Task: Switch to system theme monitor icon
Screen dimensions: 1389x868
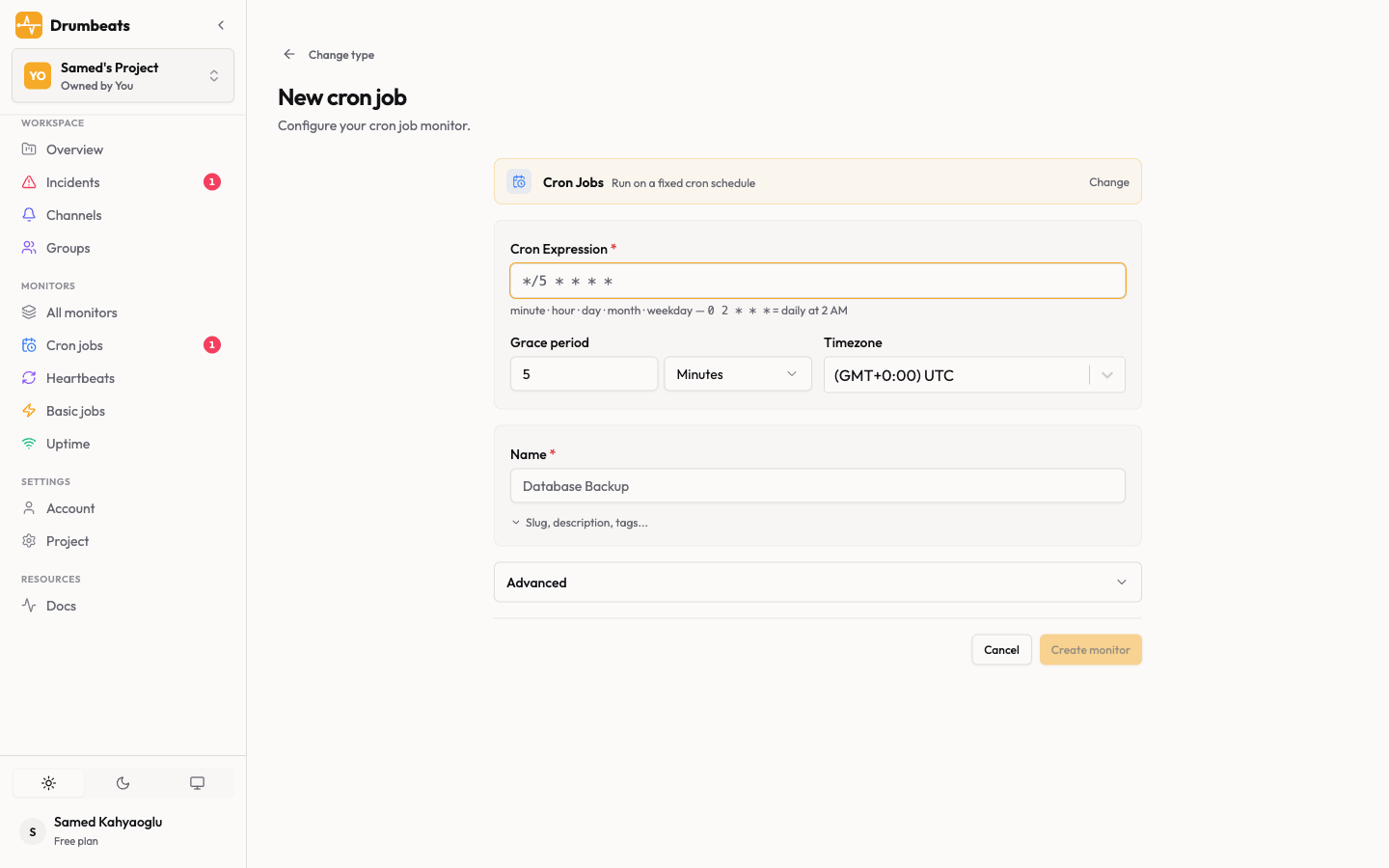Action: tap(197, 783)
